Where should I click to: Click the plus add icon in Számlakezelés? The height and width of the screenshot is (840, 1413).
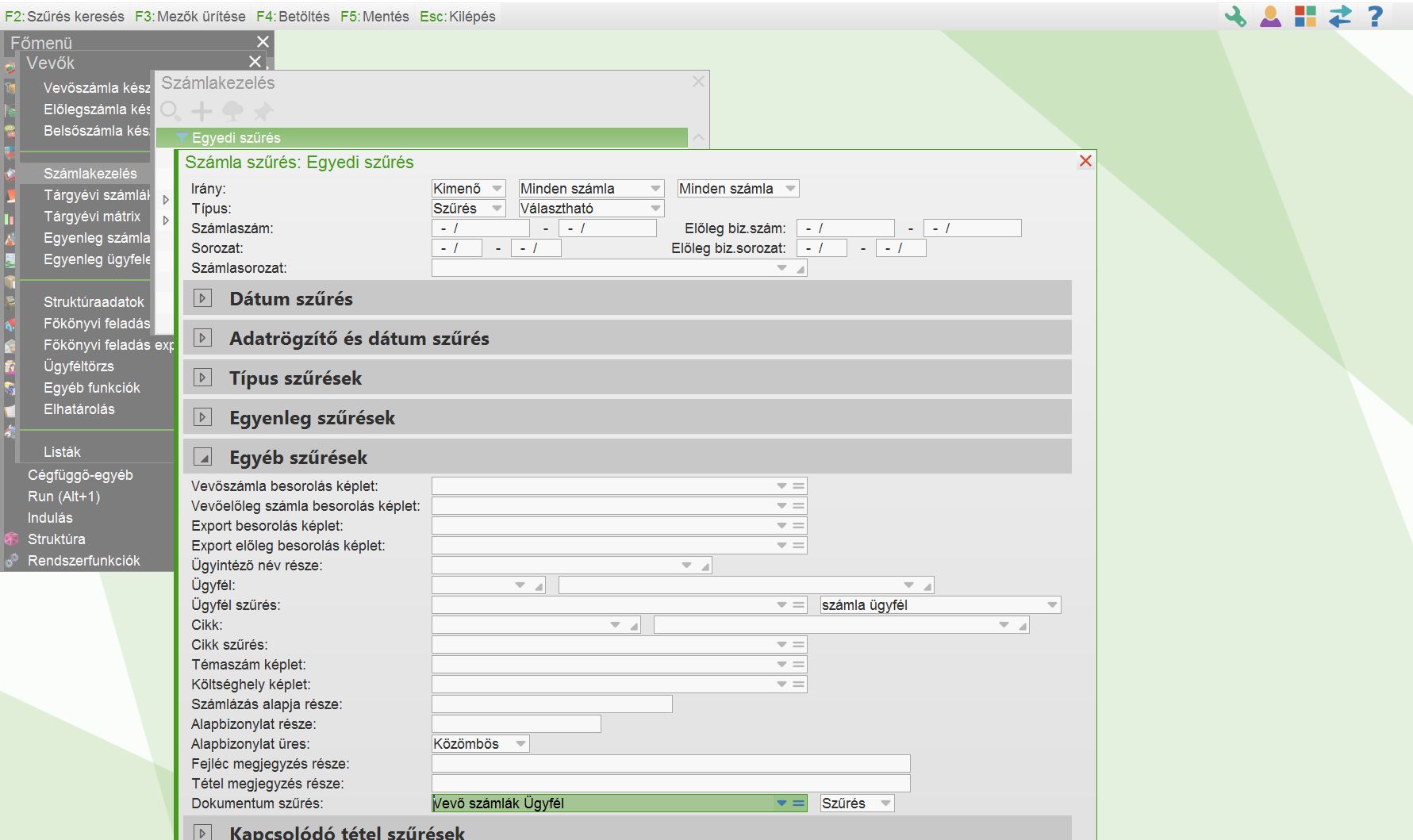(202, 111)
